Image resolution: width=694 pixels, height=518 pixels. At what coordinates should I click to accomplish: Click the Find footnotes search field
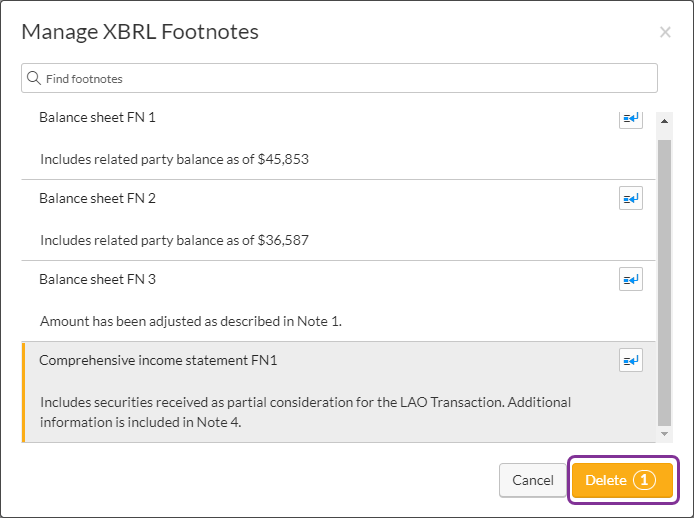(x=339, y=78)
